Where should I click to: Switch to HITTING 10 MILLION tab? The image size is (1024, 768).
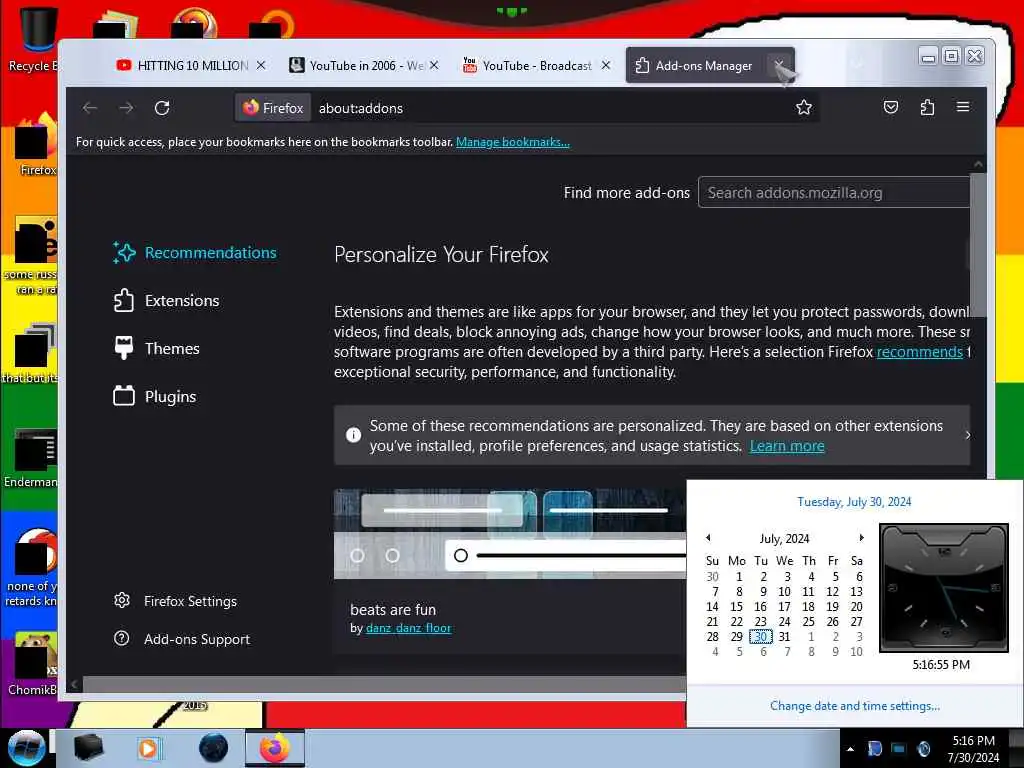[x=183, y=65]
